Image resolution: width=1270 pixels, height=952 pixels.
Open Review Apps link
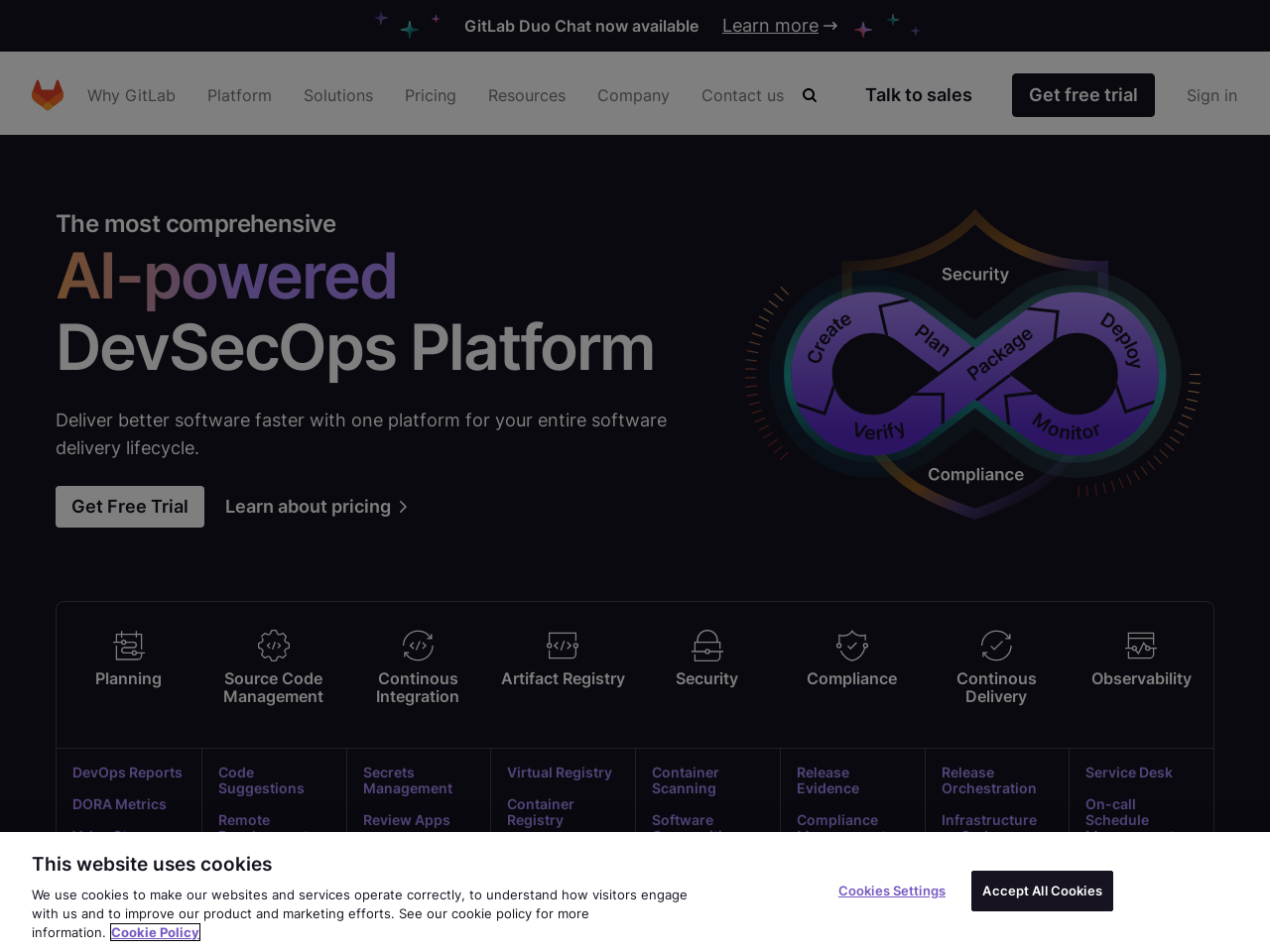407,820
